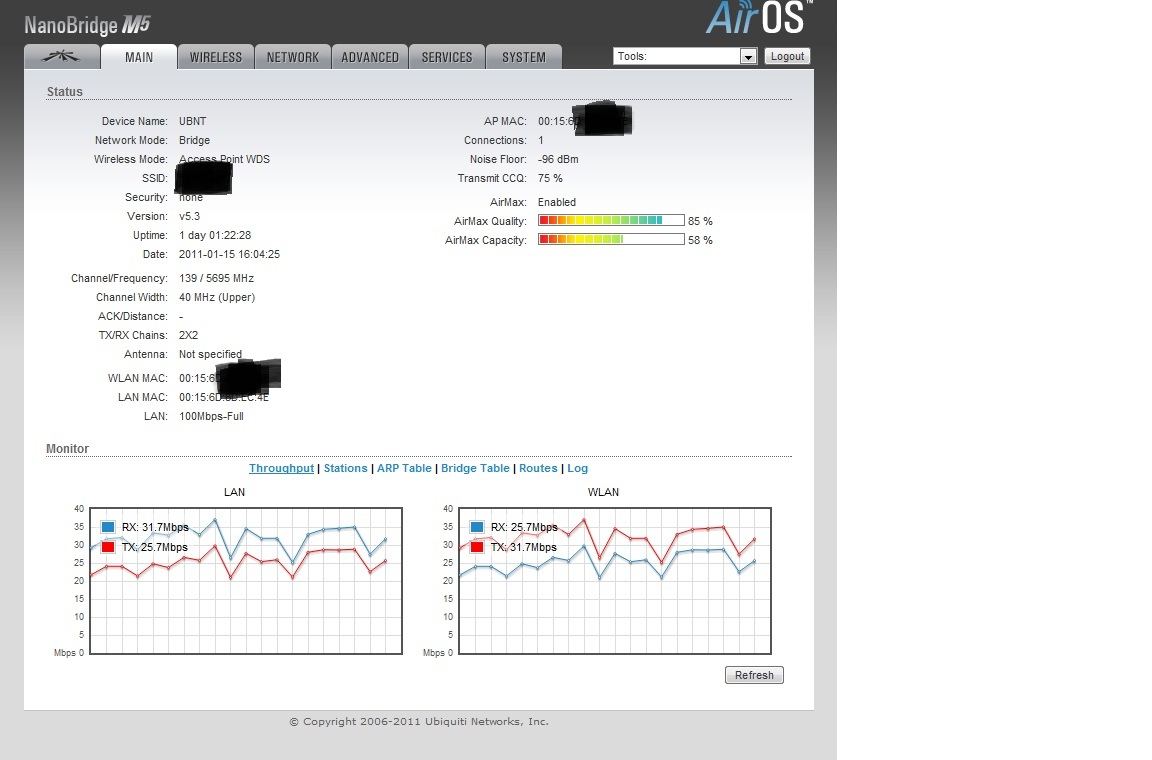Open the WIRELESS tab
This screenshot has width=1152, height=760.
[x=216, y=57]
